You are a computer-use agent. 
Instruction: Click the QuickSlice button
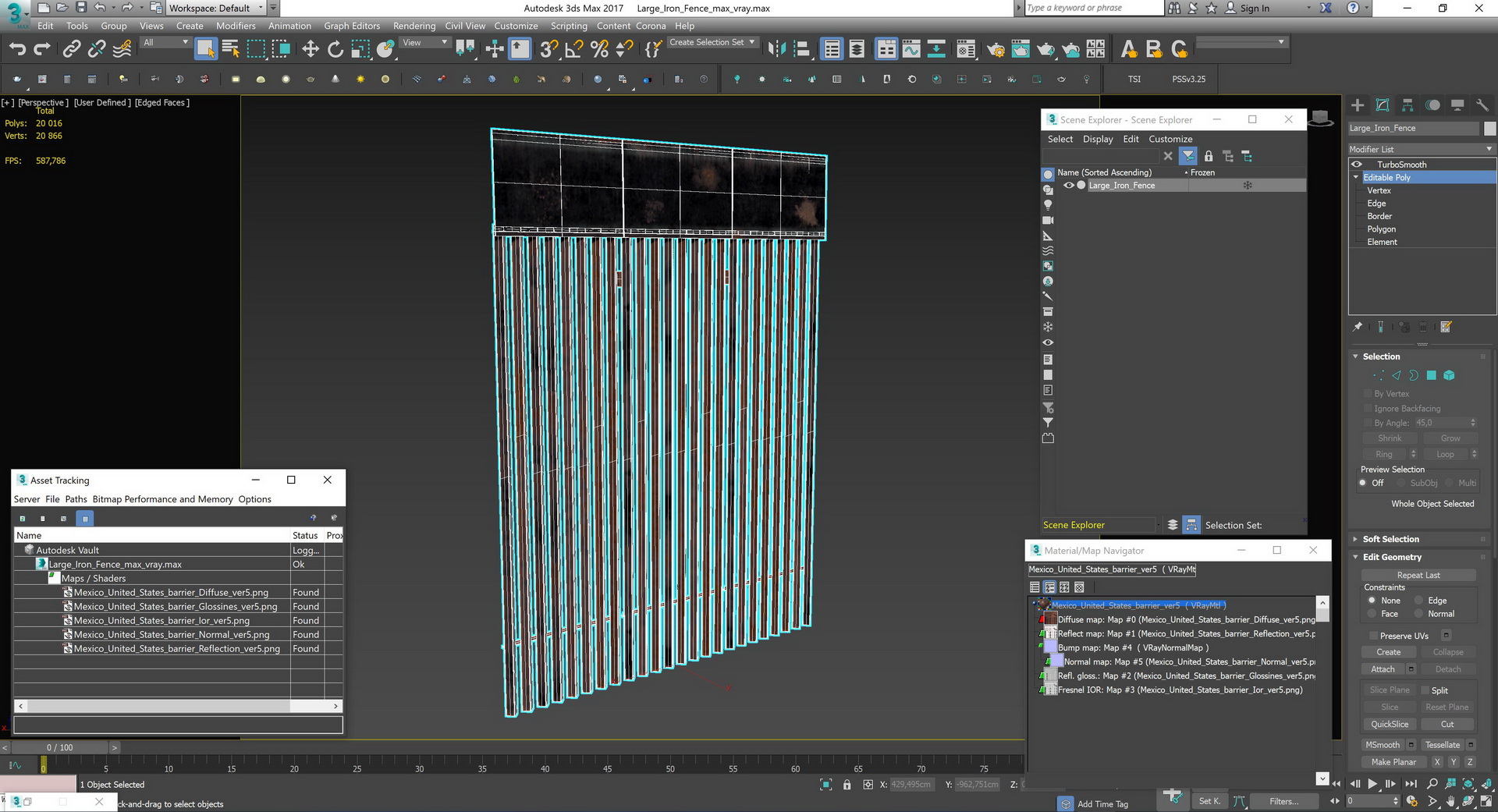click(1390, 725)
